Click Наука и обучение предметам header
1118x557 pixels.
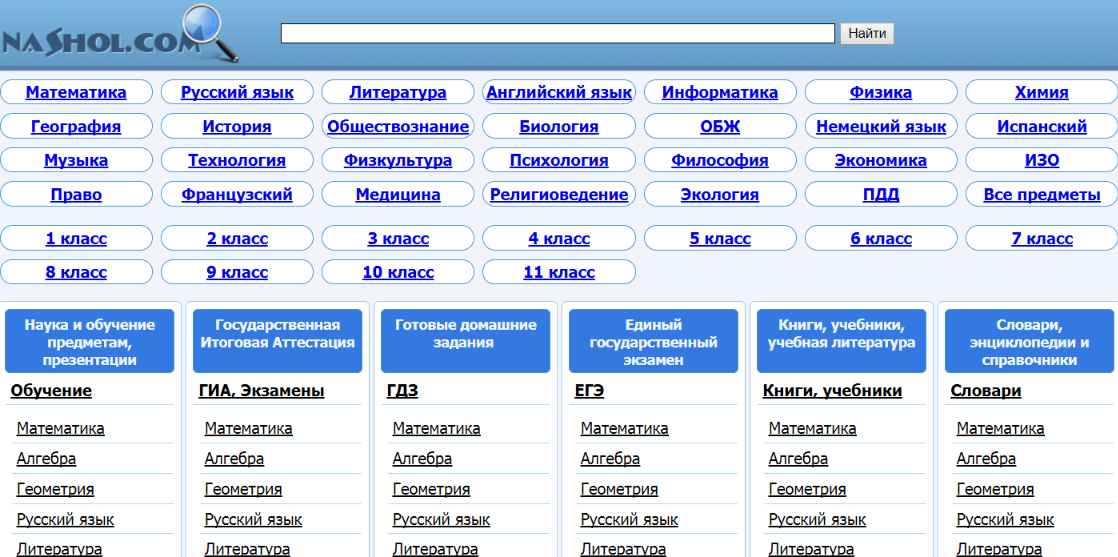click(x=89, y=341)
